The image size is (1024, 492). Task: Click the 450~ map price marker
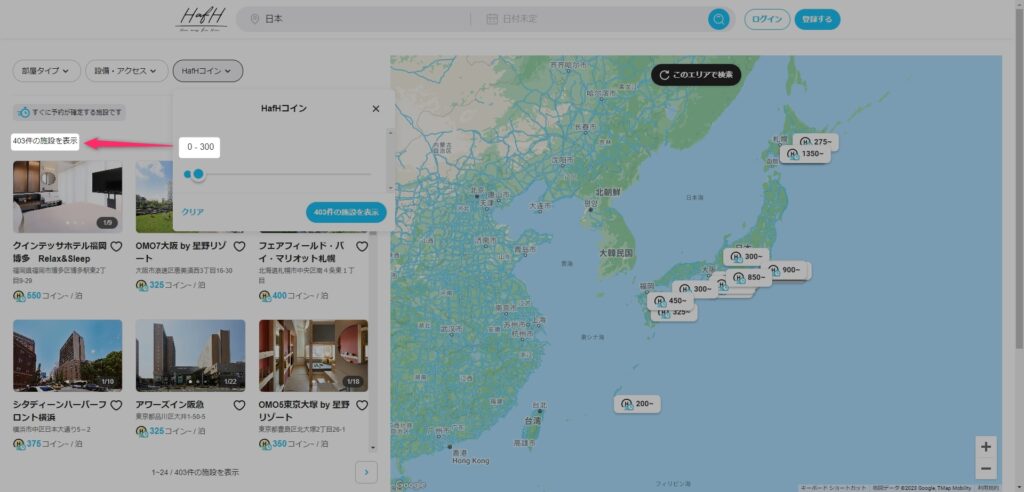click(x=671, y=301)
